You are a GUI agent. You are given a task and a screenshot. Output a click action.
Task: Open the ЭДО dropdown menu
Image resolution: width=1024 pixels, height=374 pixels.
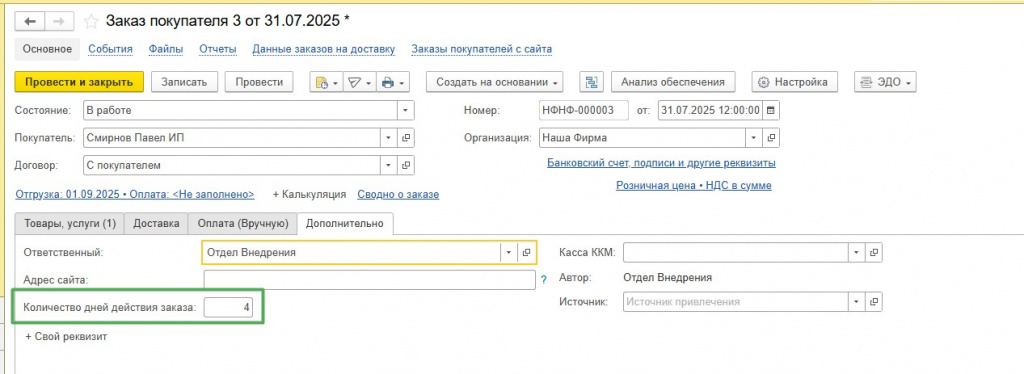(886, 82)
